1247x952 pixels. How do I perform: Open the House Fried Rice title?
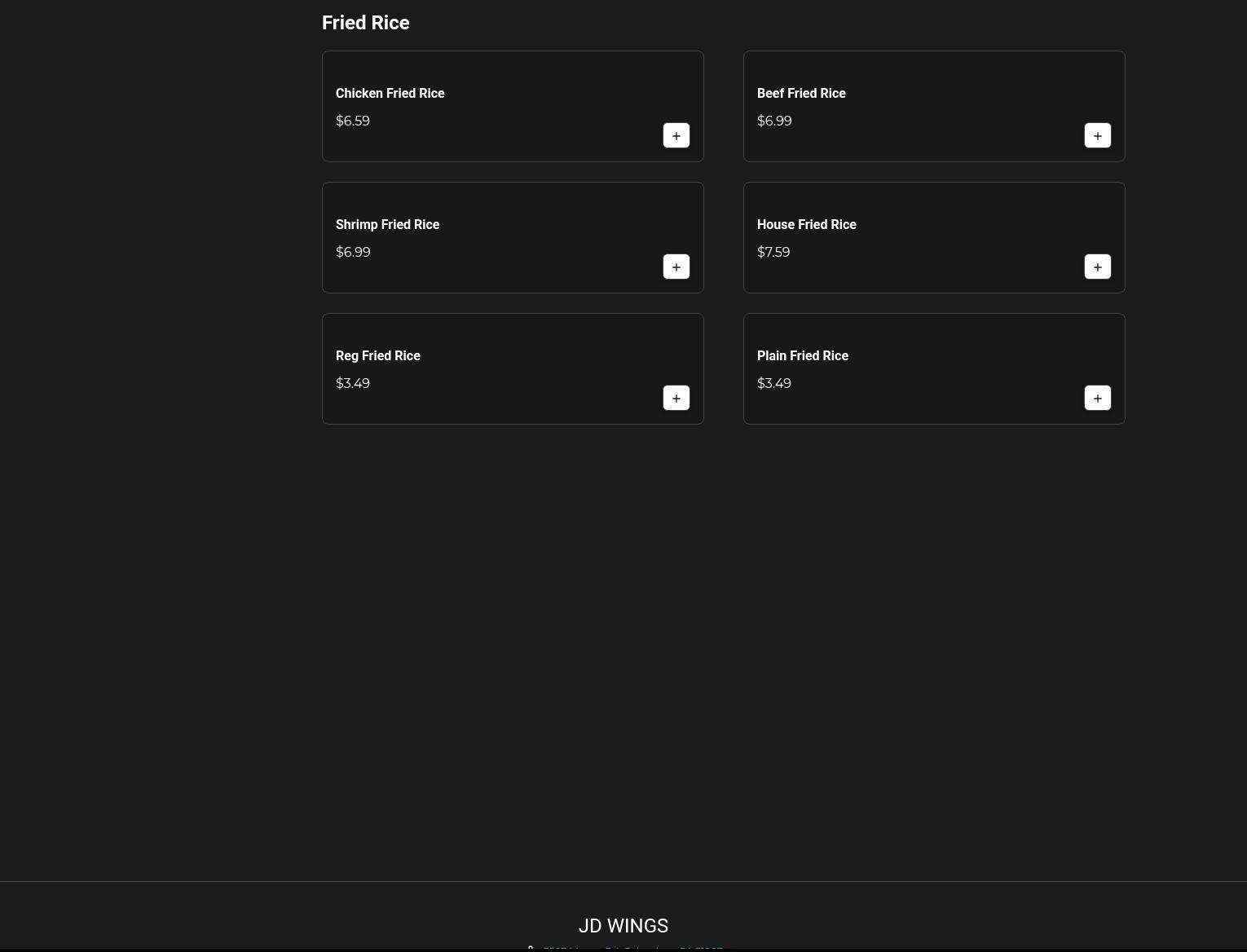[807, 224]
